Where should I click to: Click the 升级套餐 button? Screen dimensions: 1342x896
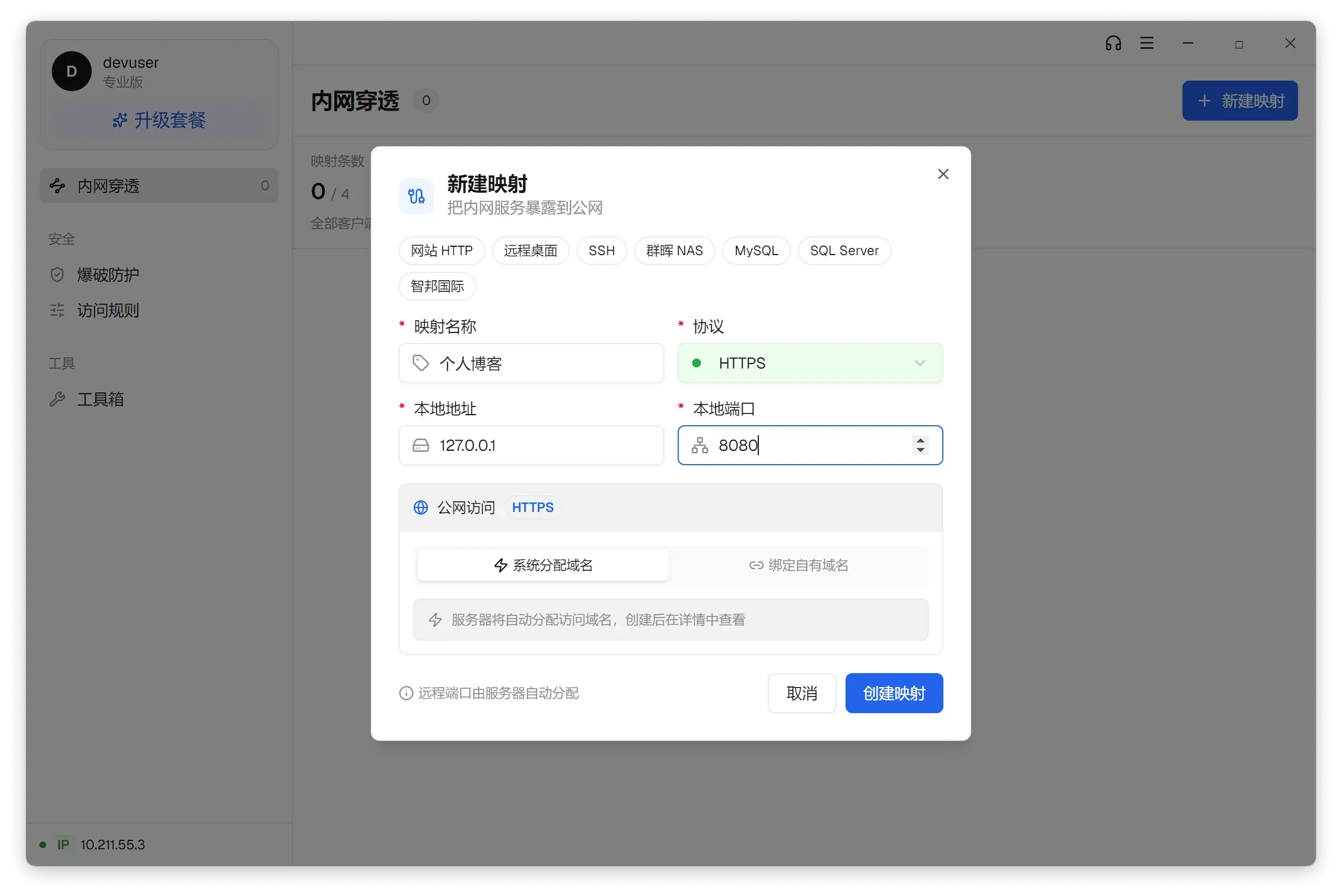coord(159,120)
